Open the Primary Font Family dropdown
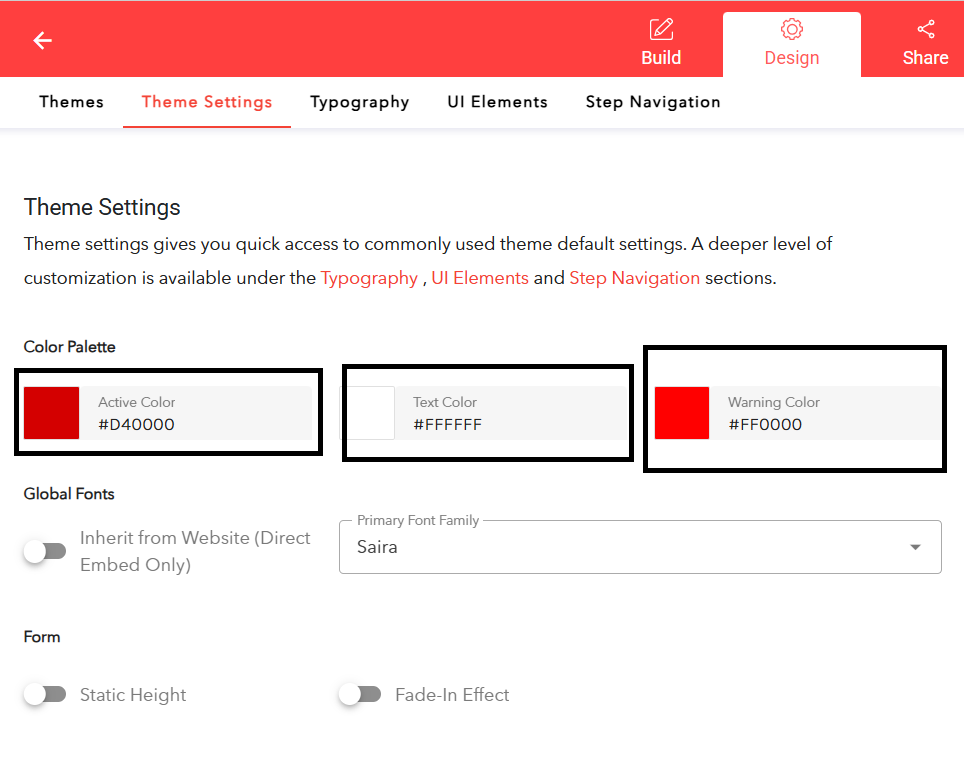 pyautogui.click(x=640, y=547)
